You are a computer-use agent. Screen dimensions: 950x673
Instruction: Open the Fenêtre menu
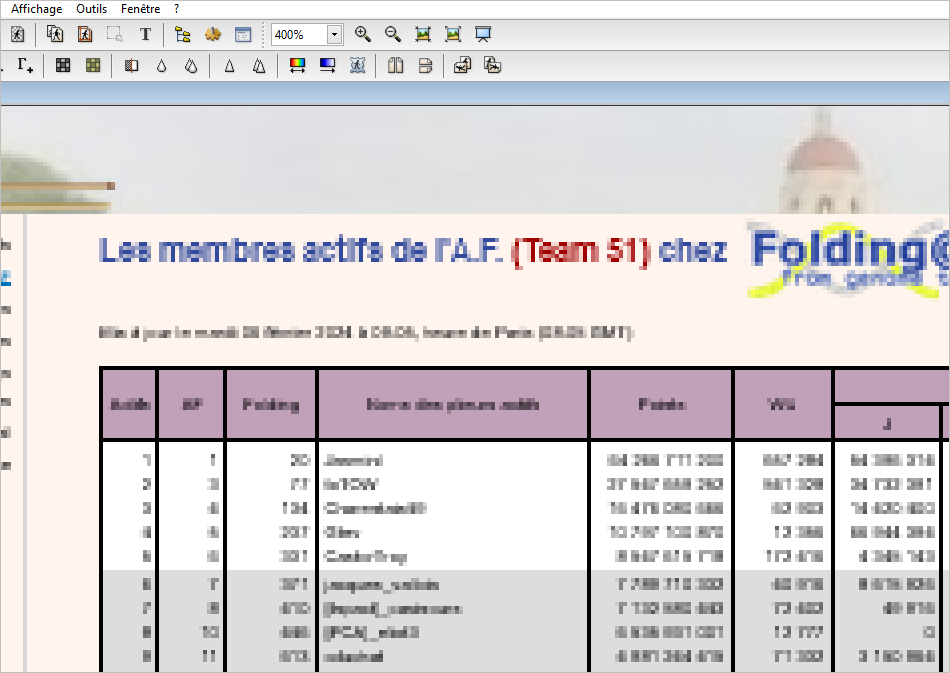click(140, 8)
